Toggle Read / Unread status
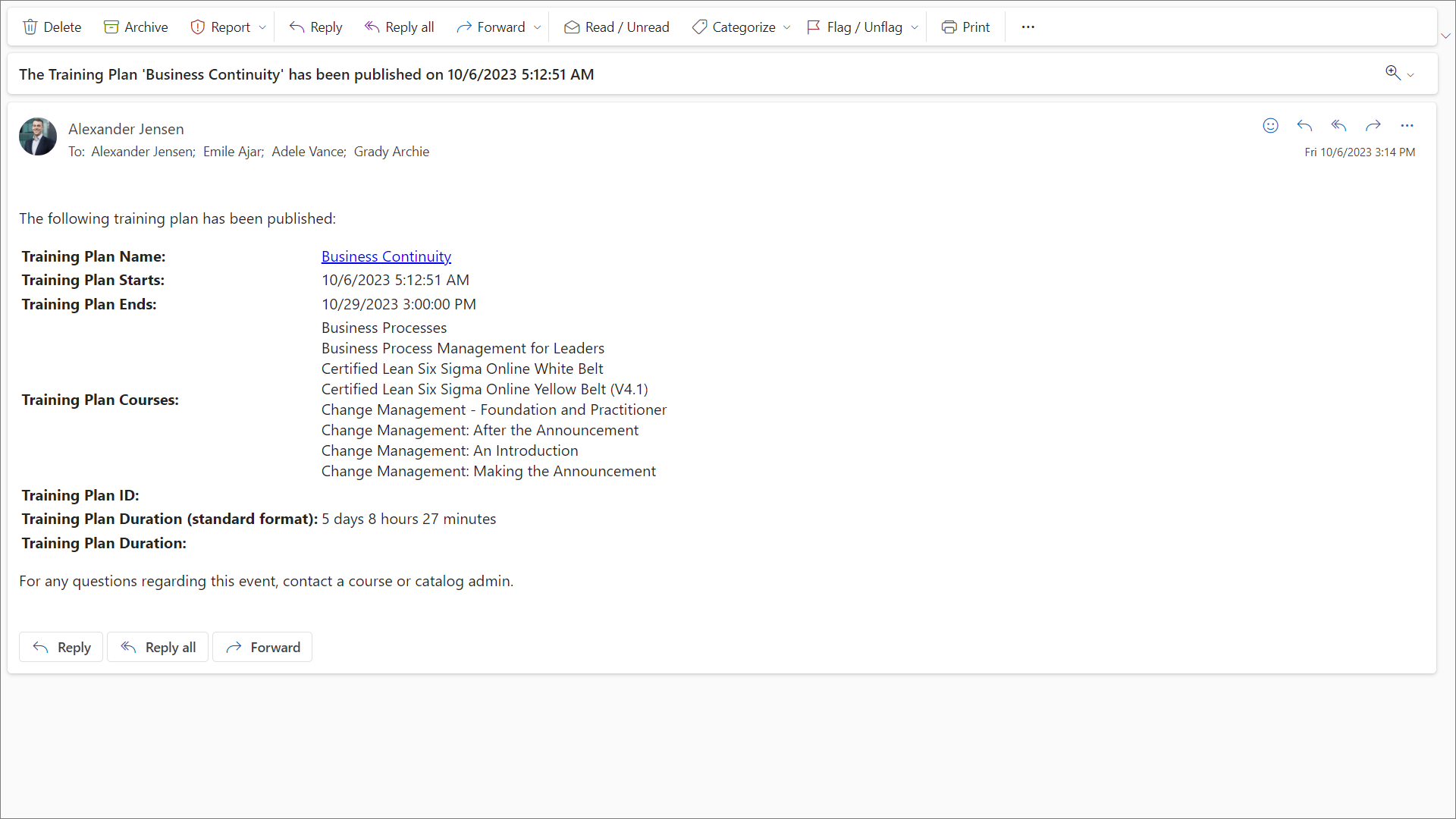Screen dimensions: 1456x819 pos(617,27)
